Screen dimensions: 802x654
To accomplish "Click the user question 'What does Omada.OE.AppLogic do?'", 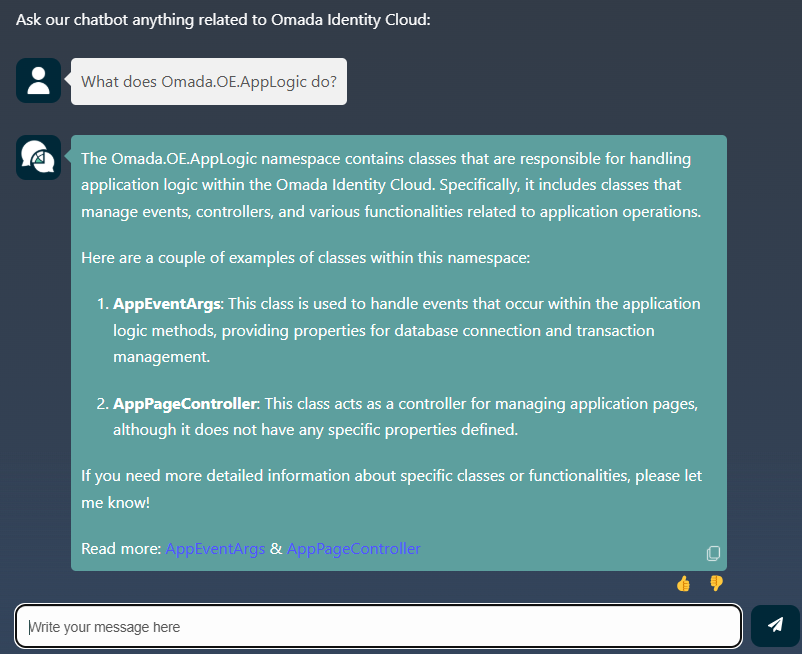I will (x=209, y=81).
